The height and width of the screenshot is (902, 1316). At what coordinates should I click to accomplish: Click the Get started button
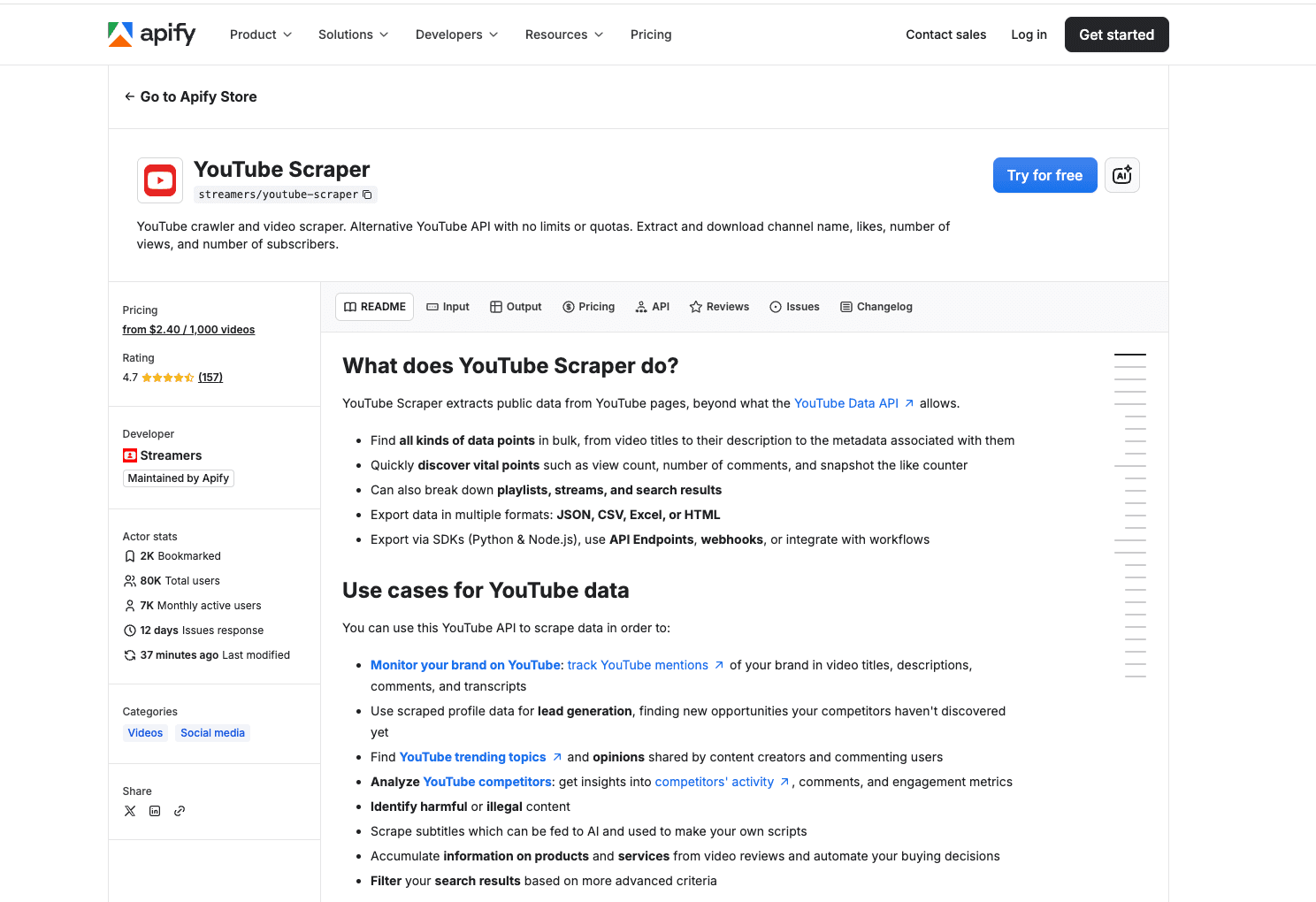click(x=1116, y=34)
